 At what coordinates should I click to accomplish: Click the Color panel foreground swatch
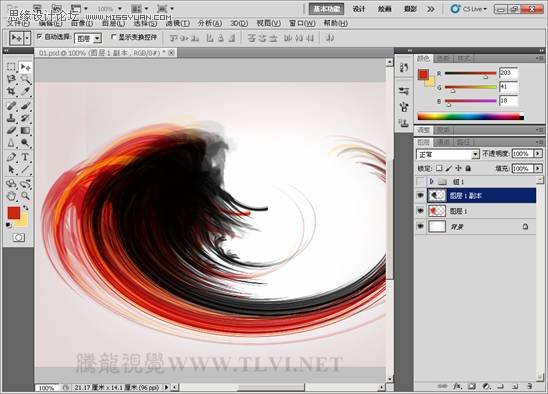423,74
